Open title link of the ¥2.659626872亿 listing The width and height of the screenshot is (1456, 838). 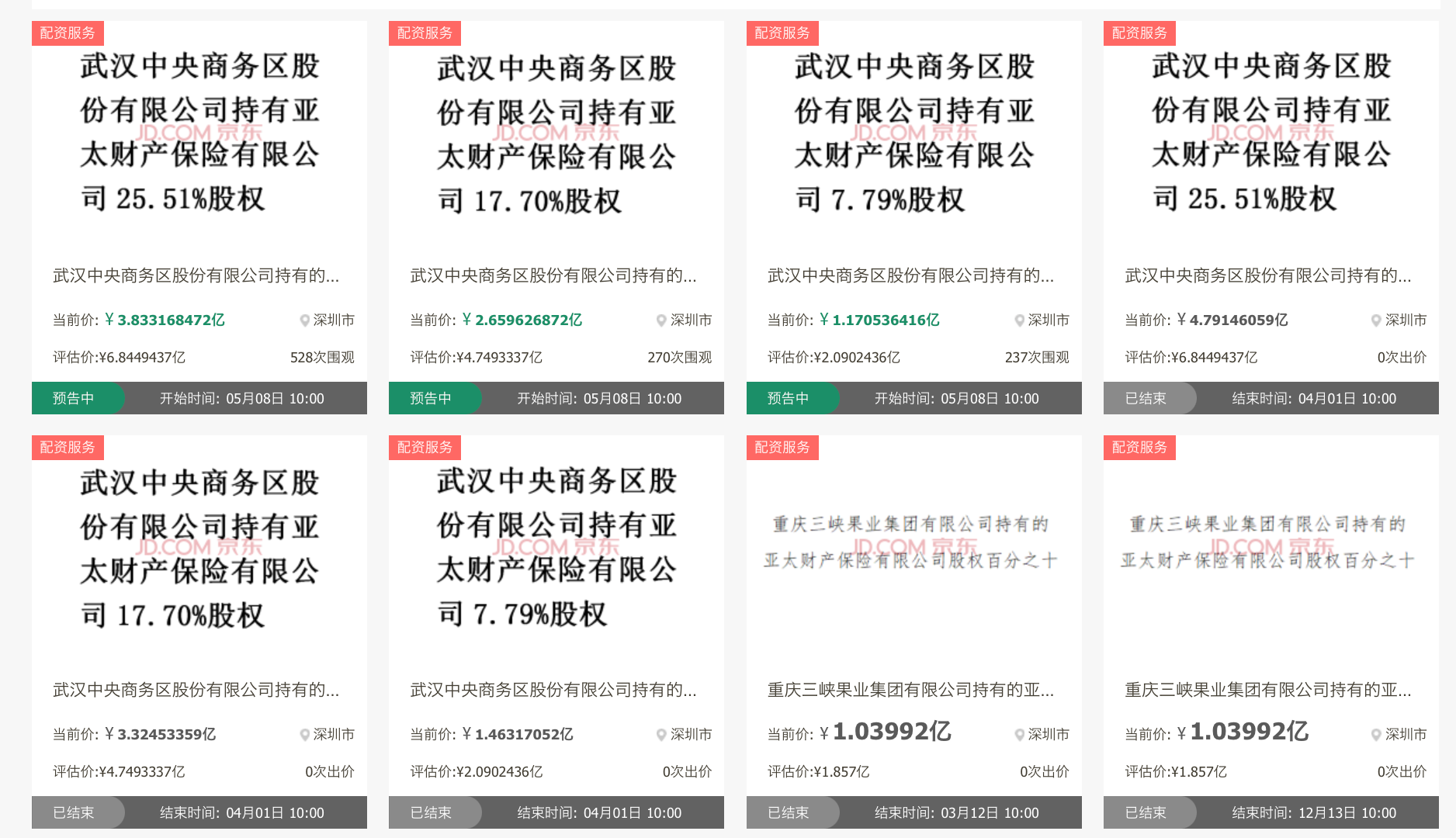pos(553,275)
